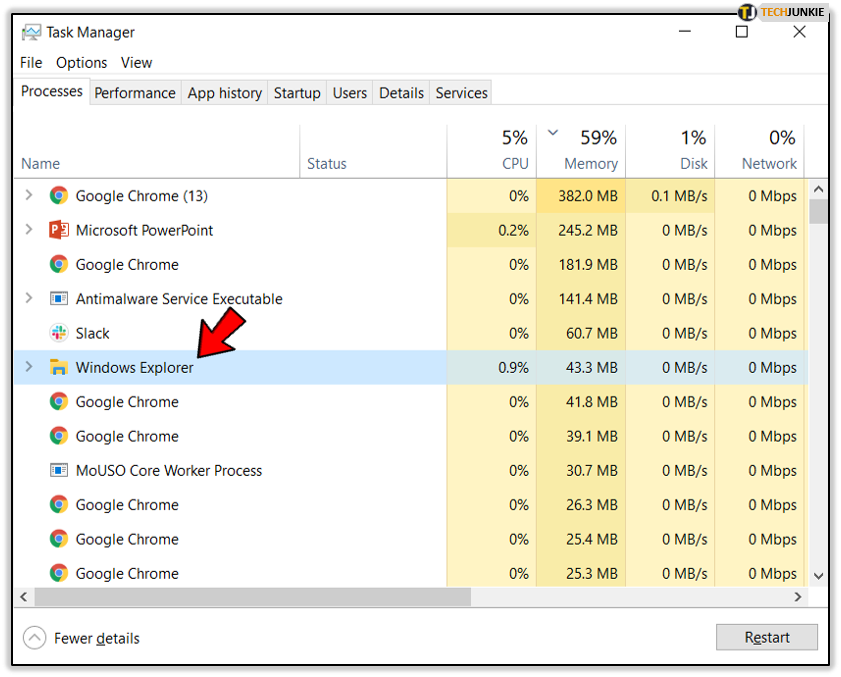
Task: Go to the Services tab
Action: pyautogui.click(x=461, y=93)
